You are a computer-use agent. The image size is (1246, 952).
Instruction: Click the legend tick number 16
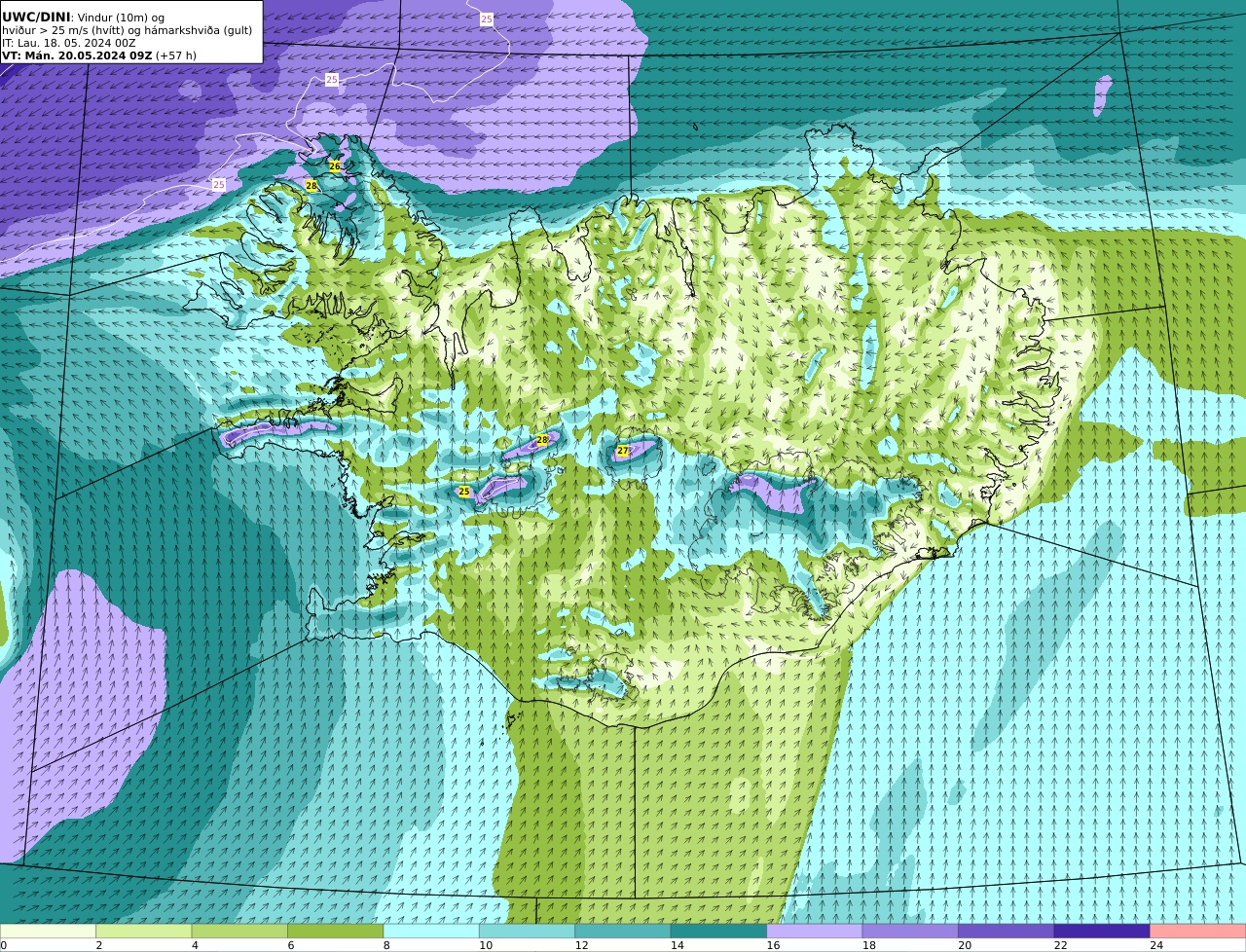point(773,945)
